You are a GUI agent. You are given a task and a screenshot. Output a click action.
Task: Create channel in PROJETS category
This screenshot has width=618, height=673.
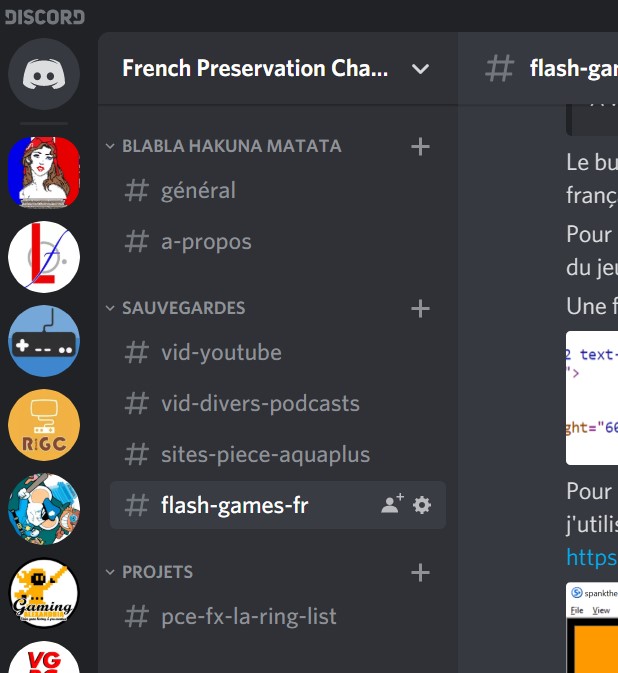tap(420, 573)
